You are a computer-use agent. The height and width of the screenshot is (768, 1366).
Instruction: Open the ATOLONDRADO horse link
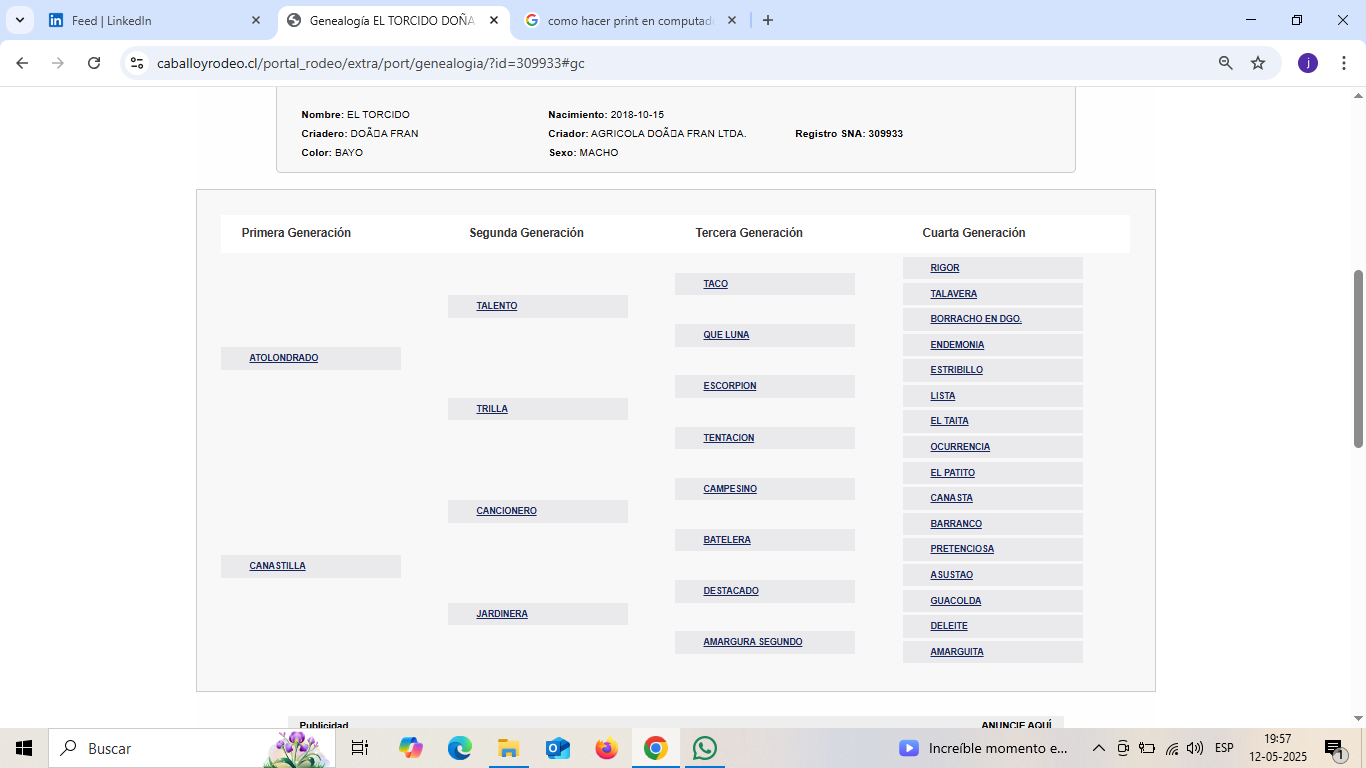(x=284, y=358)
